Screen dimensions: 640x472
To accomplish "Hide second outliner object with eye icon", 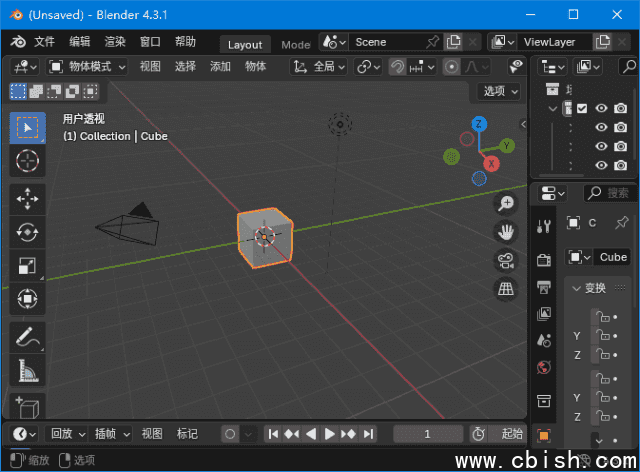I will (601, 146).
